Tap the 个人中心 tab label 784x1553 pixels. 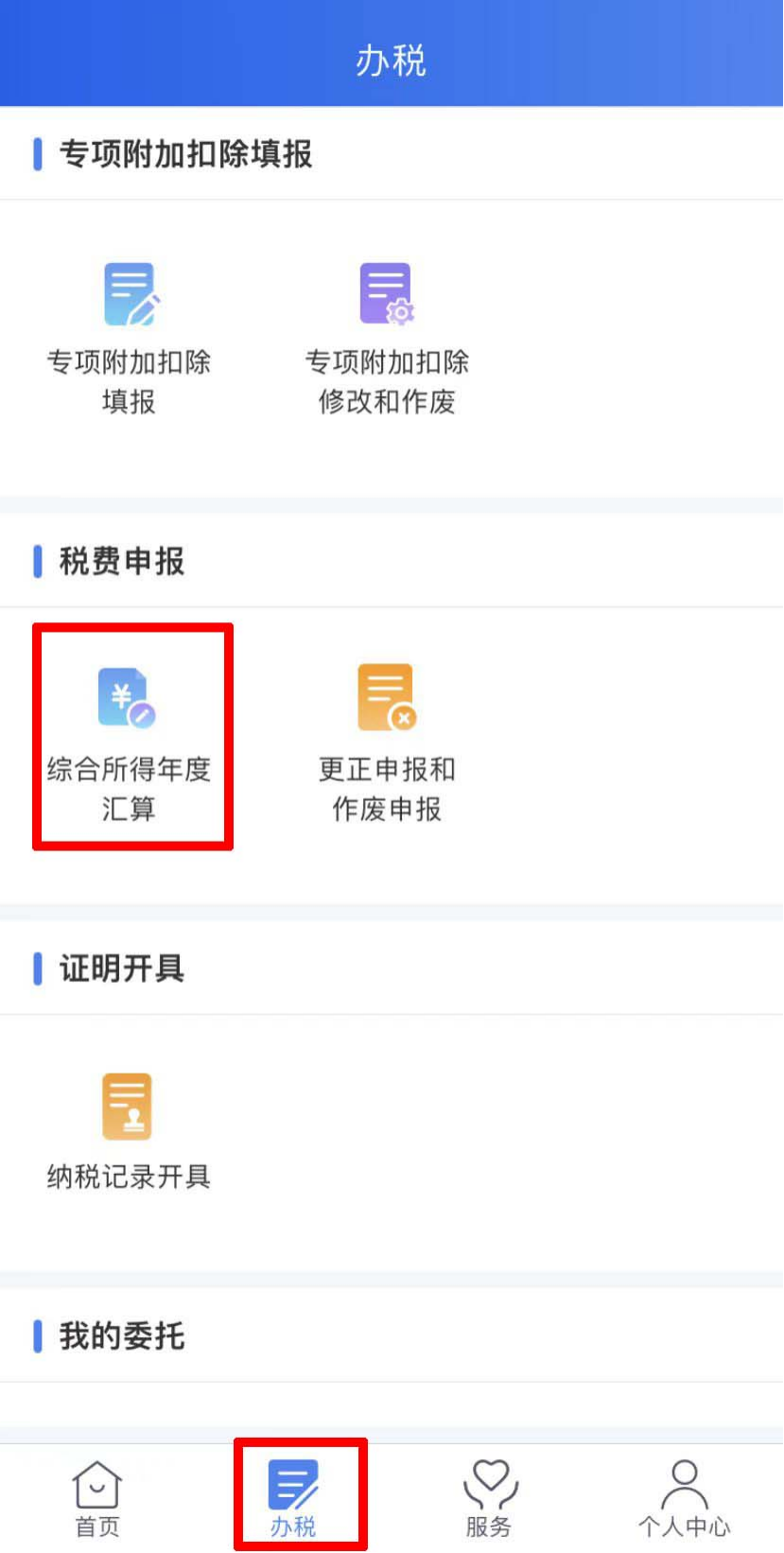click(x=685, y=1527)
